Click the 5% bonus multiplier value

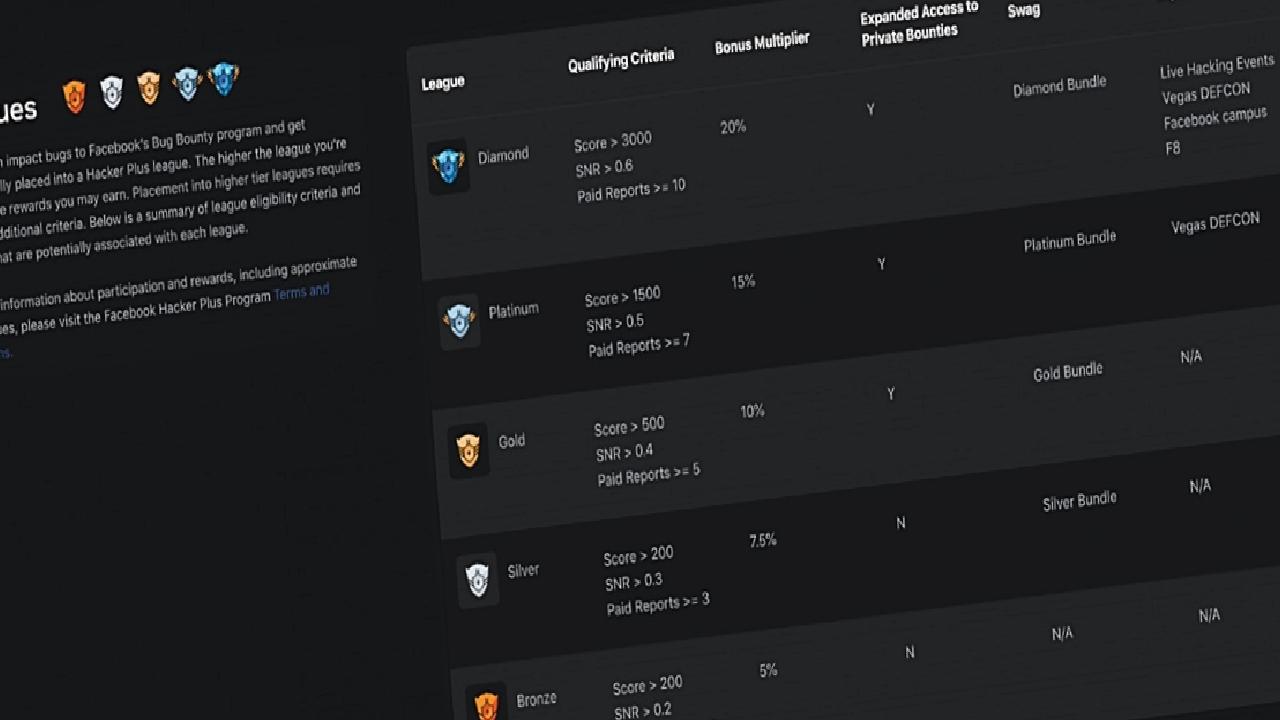[x=768, y=670]
